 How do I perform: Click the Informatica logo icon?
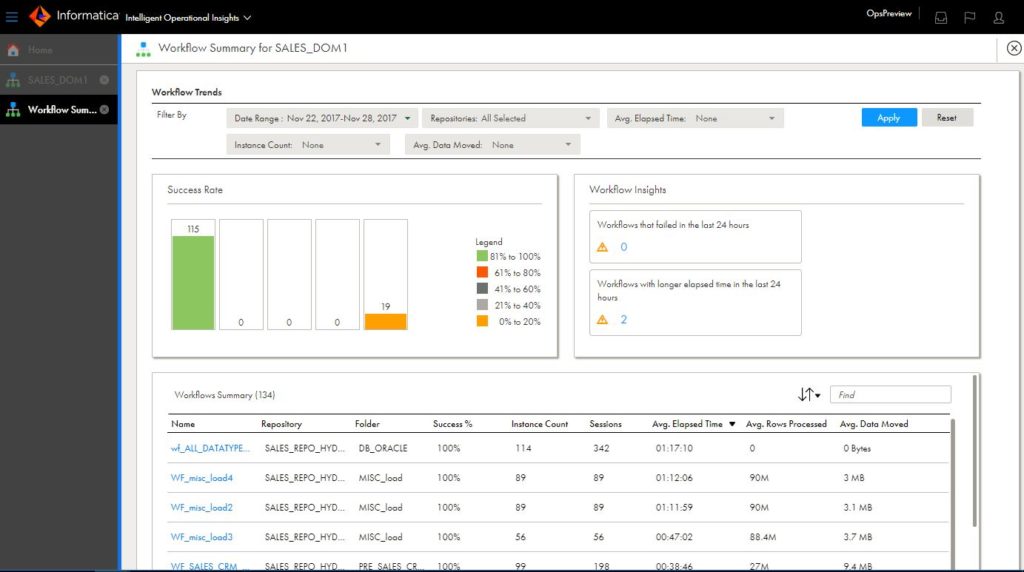click(x=39, y=16)
